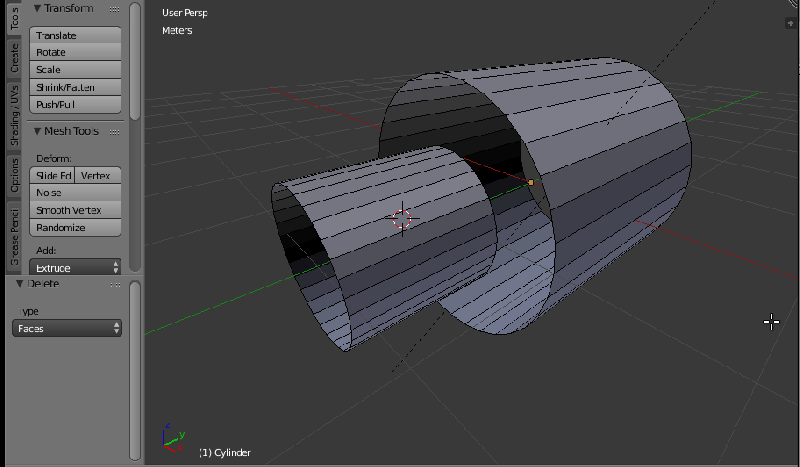Switch to the Tools tab

point(14,18)
